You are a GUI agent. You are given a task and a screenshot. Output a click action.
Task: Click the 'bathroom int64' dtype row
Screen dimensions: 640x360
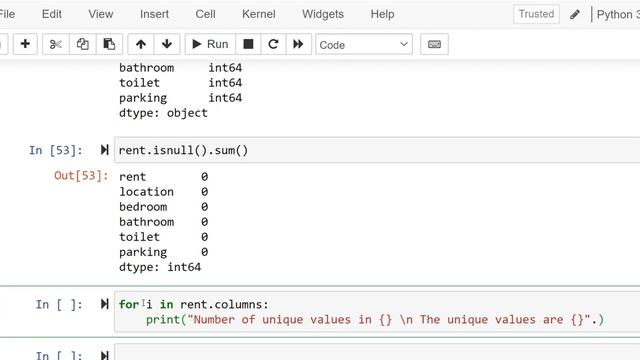click(x=180, y=68)
